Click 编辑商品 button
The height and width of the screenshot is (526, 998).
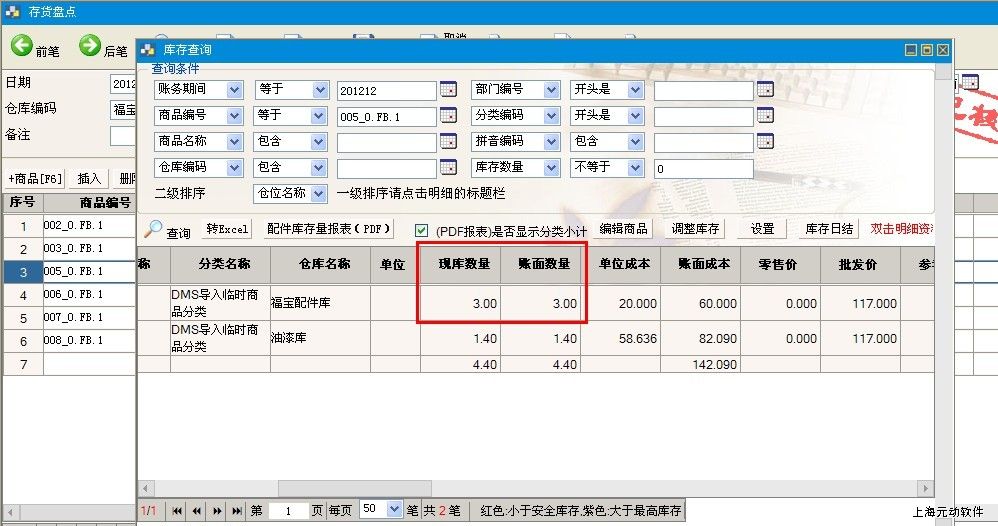click(623, 229)
